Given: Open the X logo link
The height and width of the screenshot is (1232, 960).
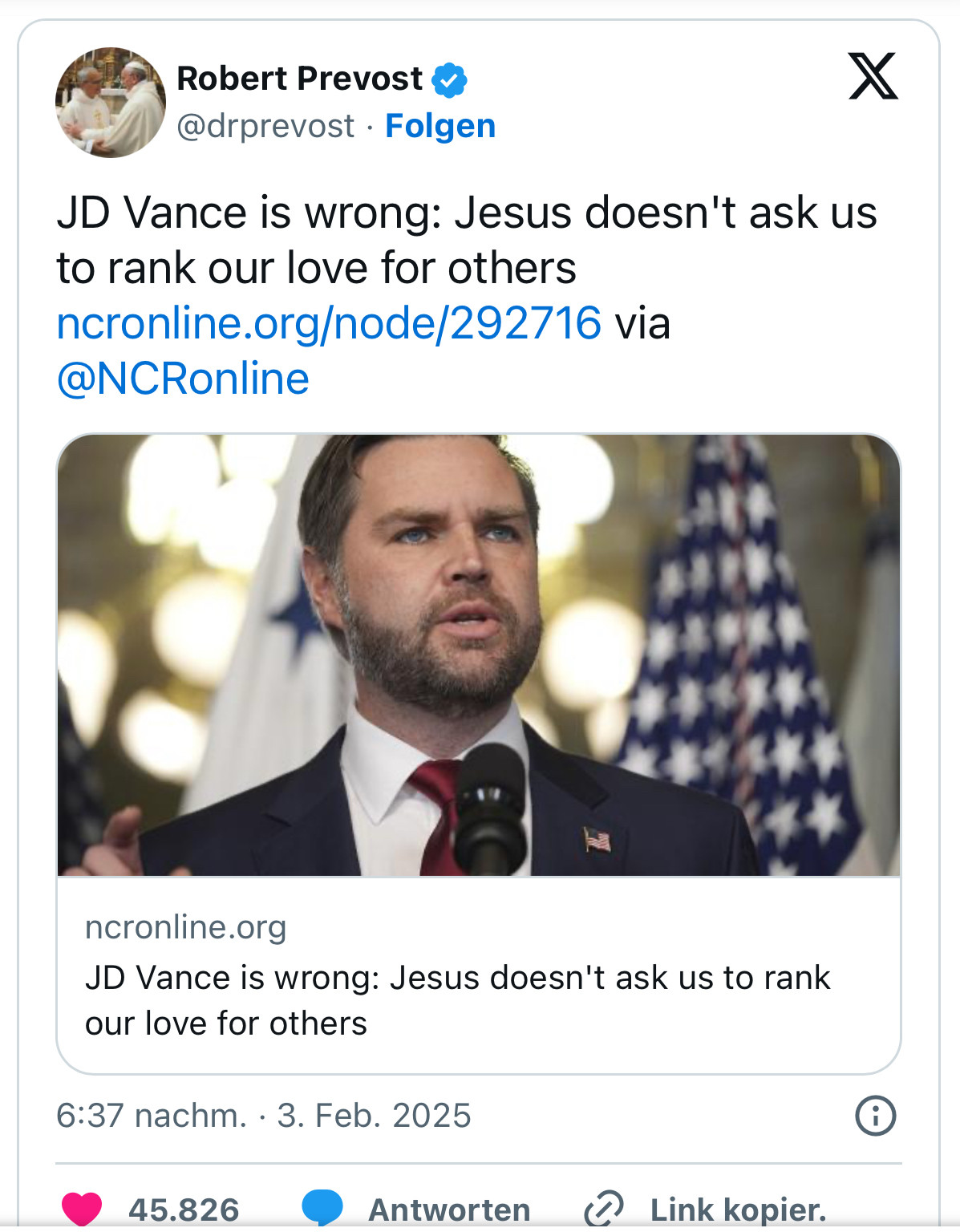Looking at the screenshot, I should tap(873, 76).
